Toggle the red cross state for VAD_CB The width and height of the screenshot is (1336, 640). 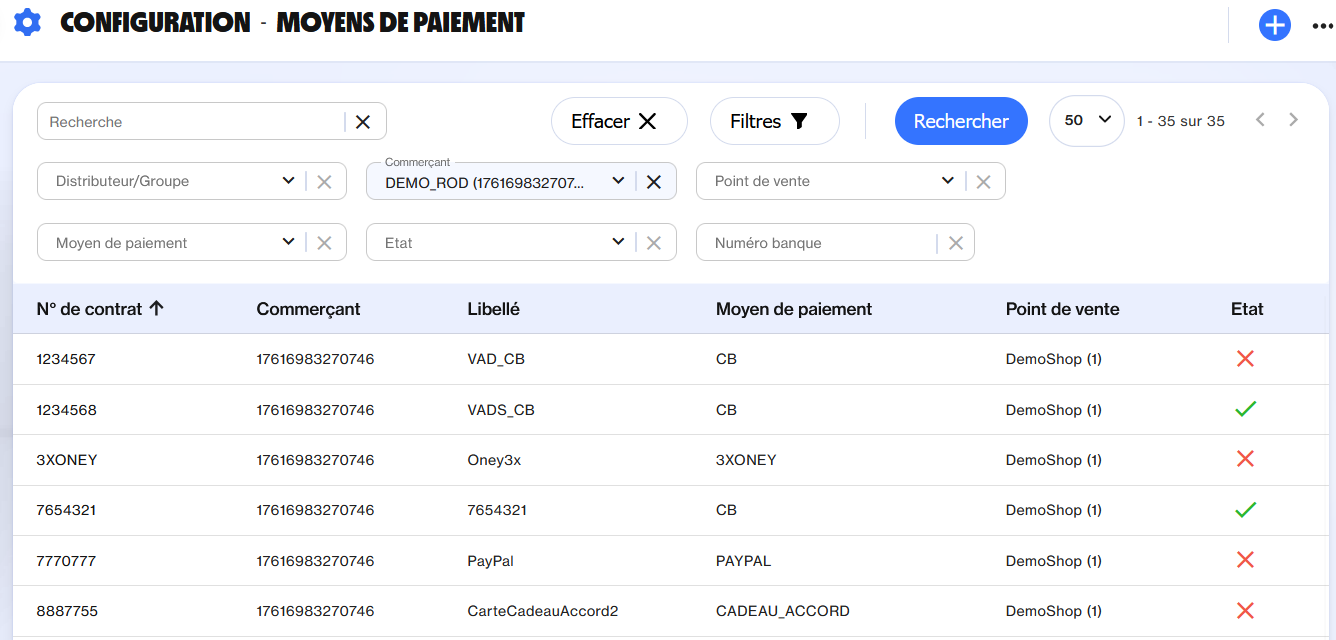coord(1245,359)
